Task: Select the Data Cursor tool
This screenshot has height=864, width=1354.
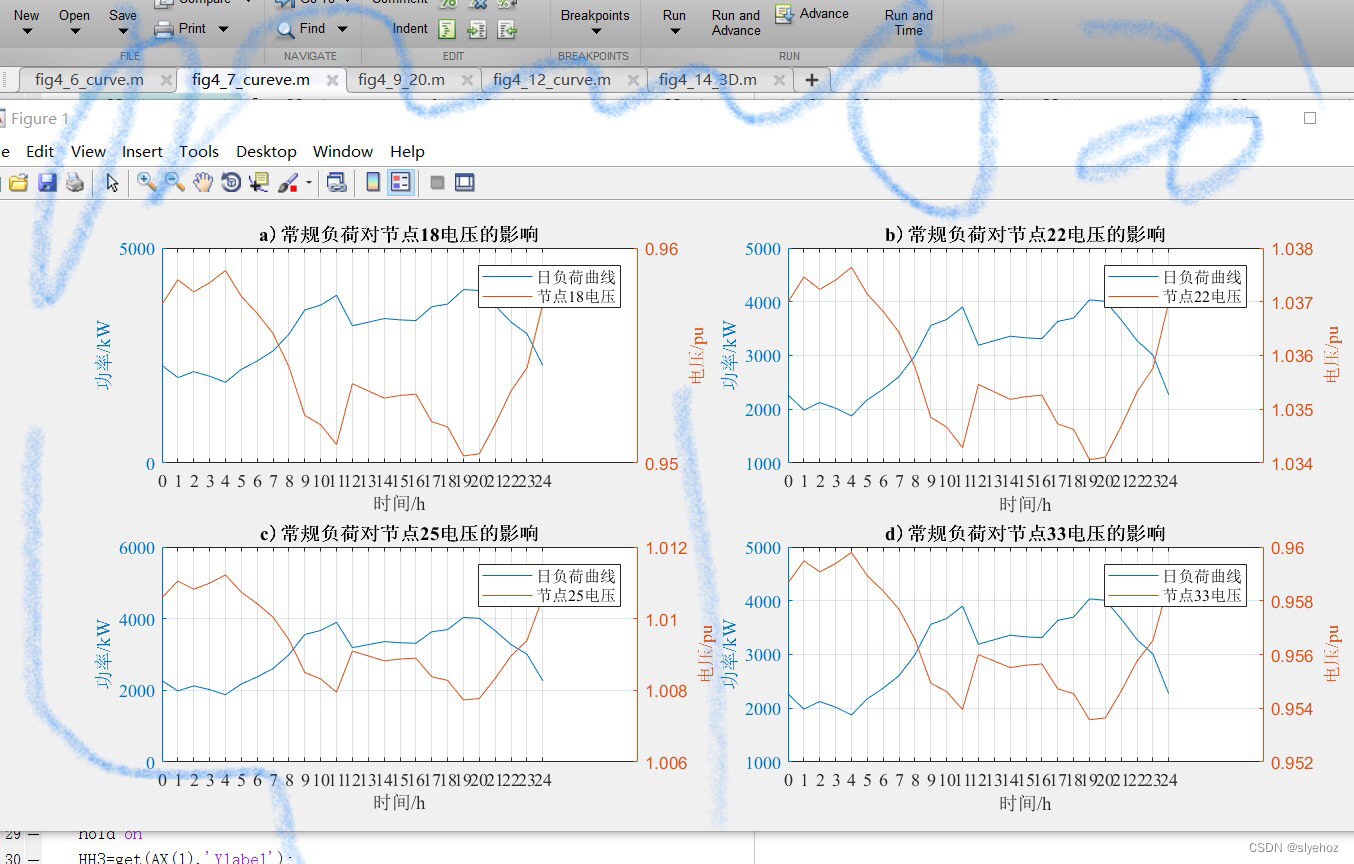Action: pos(259,182)
